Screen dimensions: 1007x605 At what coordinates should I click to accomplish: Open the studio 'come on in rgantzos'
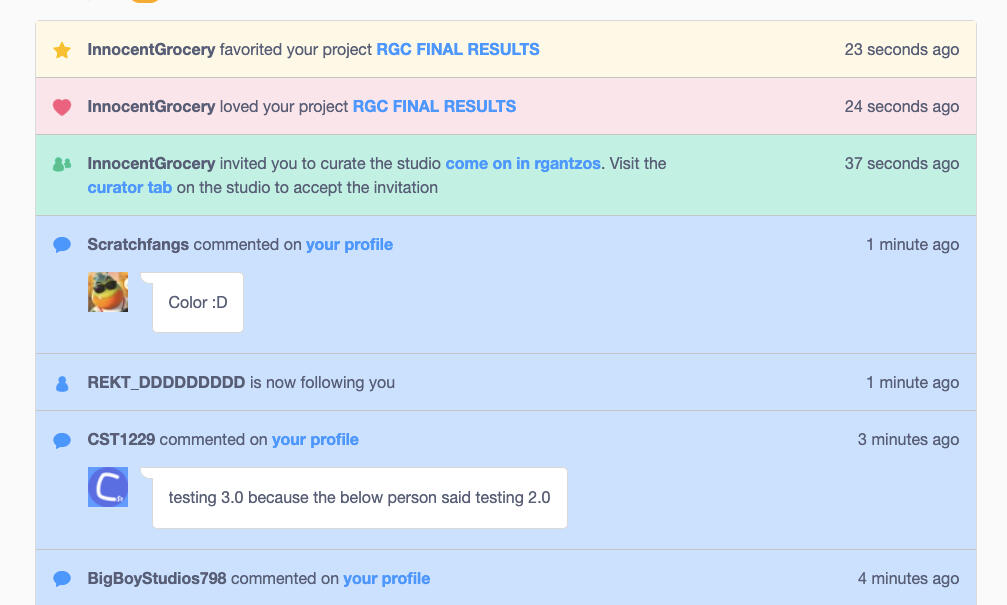[x=523, y=163]
